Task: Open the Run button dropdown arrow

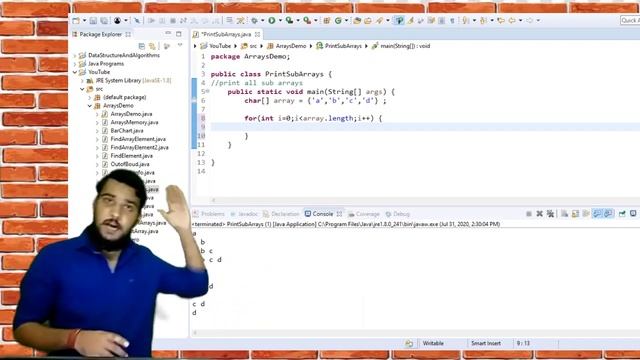Action: pyautogui.click(x=280, y=20)
